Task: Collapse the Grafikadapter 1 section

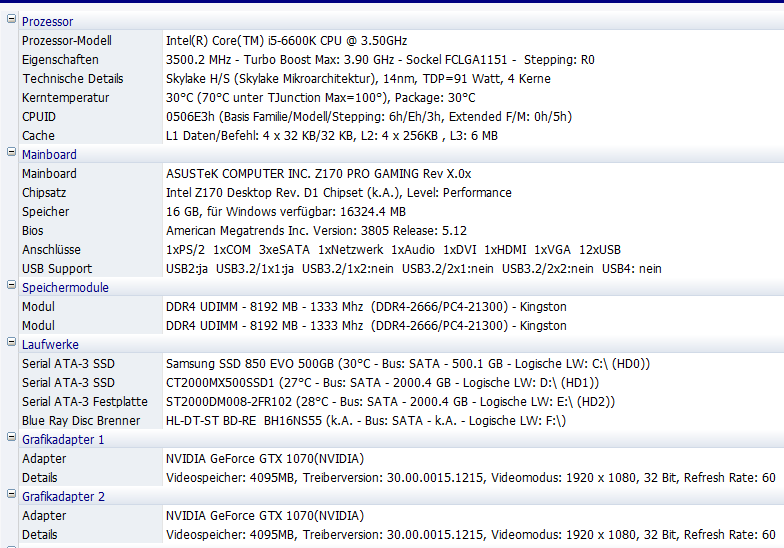Action: pos(11,437)
